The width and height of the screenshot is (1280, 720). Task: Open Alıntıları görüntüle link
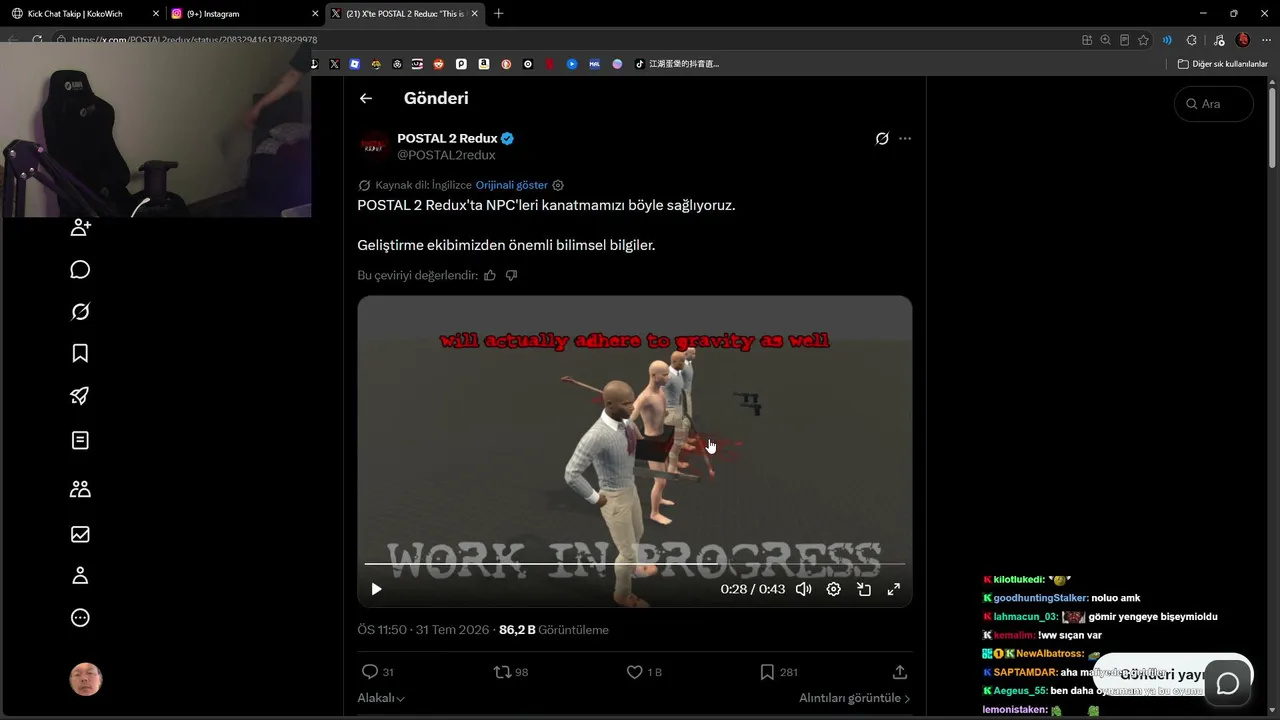[855, 698]
